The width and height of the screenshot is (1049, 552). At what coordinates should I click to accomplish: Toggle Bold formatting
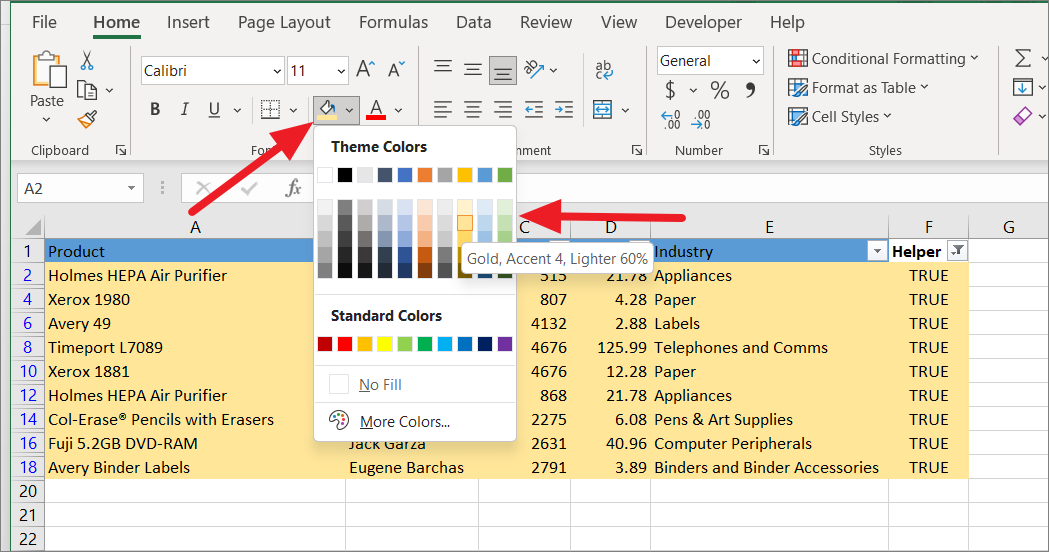click(x=155, y=109)
